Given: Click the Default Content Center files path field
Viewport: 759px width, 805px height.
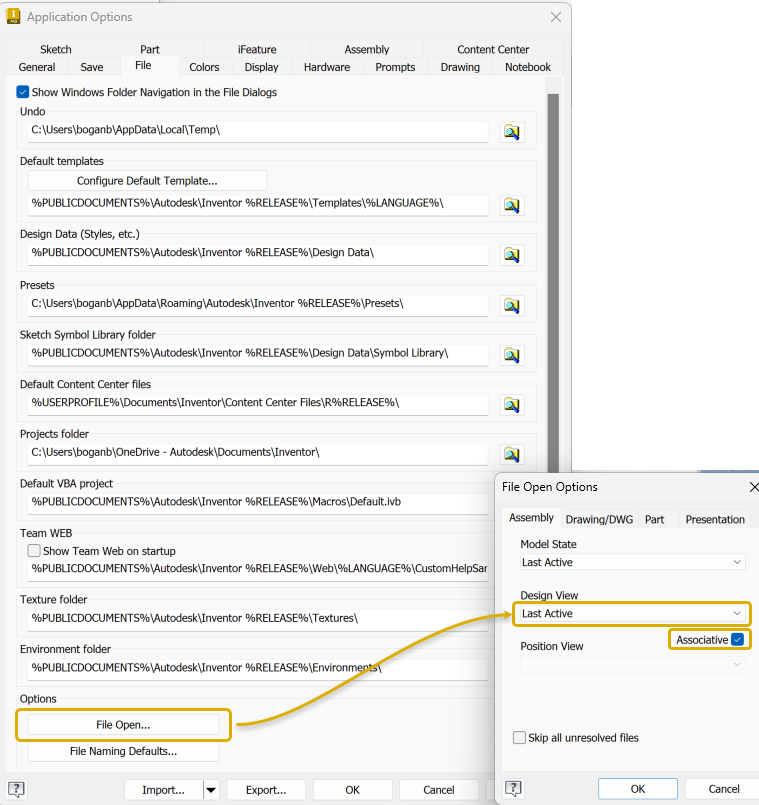Looking at the screenshot, I should click(x=258, y=403).
